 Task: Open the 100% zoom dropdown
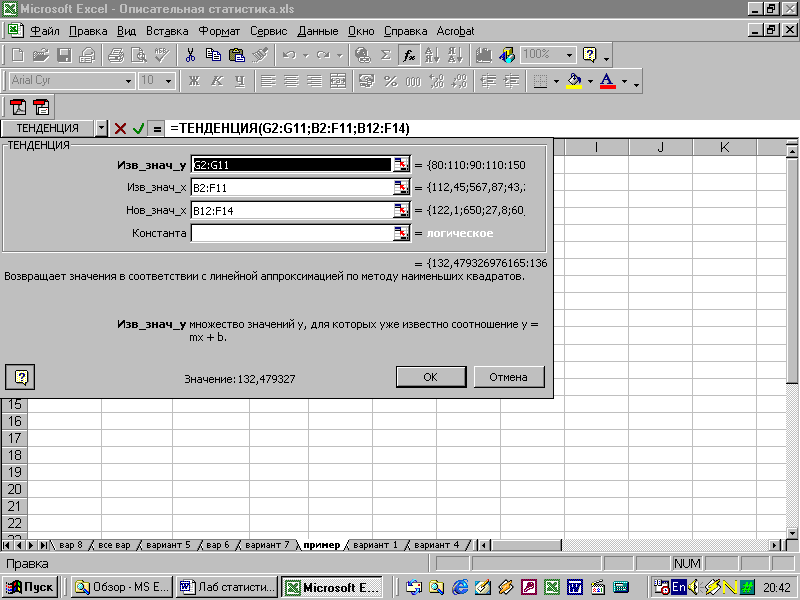click(569, 55)
